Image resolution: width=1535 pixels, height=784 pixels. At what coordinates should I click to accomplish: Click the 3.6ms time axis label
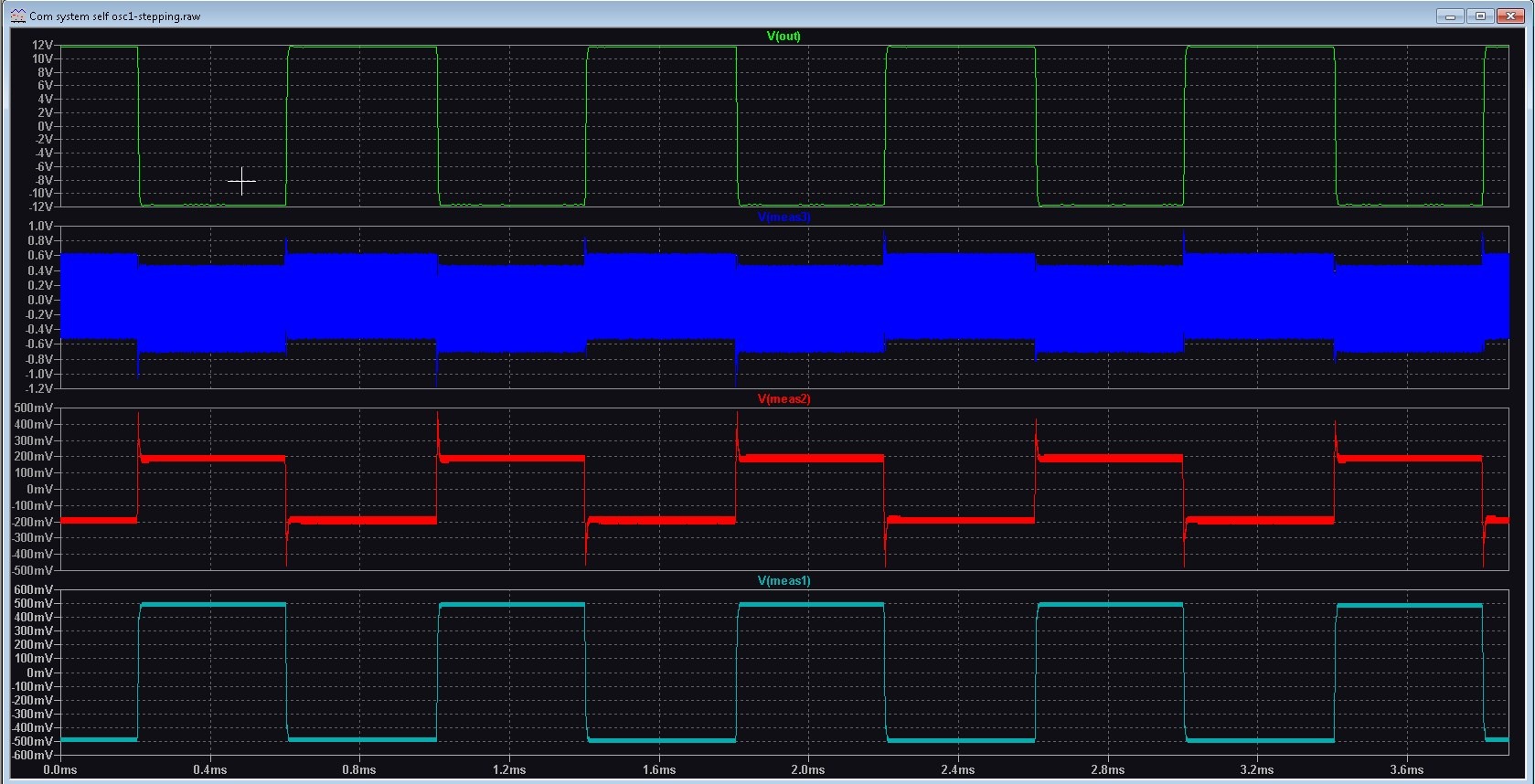click(1407, 769)
